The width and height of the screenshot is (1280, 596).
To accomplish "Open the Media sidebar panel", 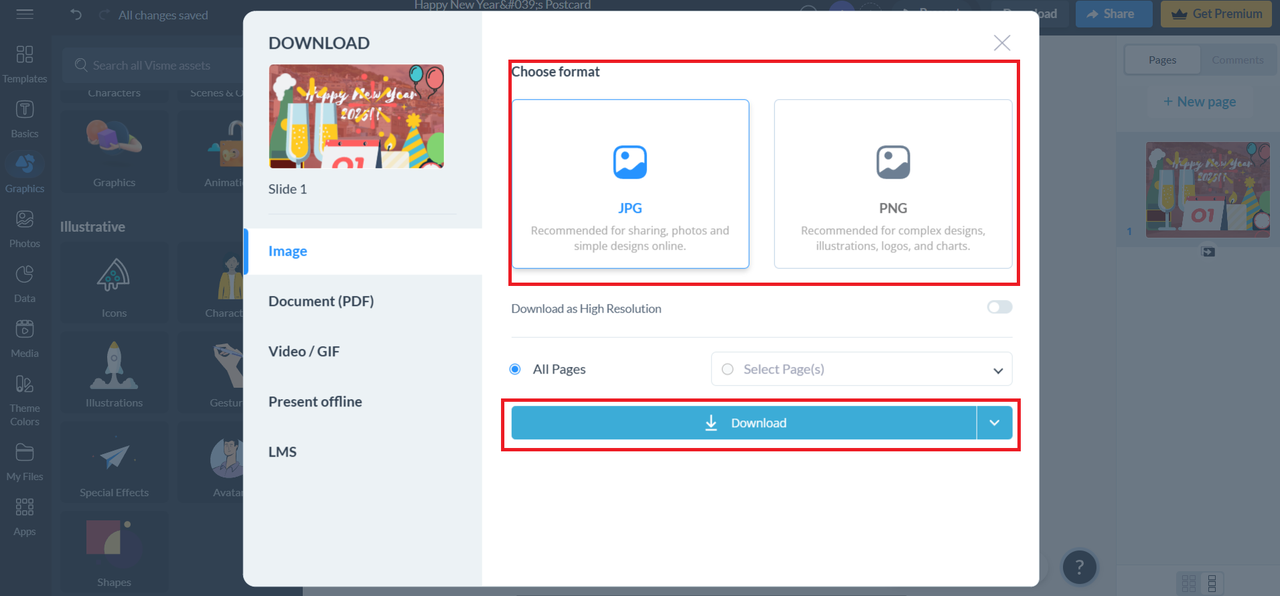I will pyautogui.click(x=25, y=339).
